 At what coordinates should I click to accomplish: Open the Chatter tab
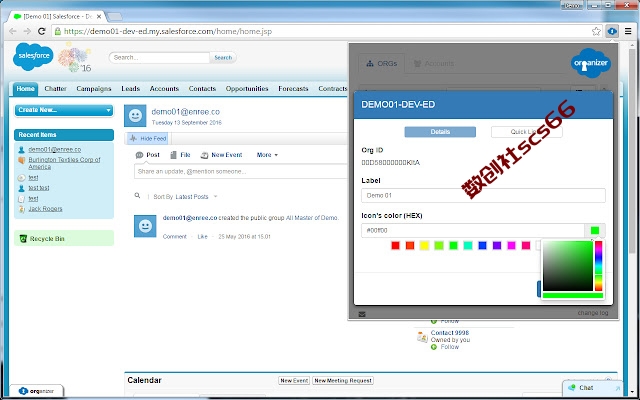(56, 89)
